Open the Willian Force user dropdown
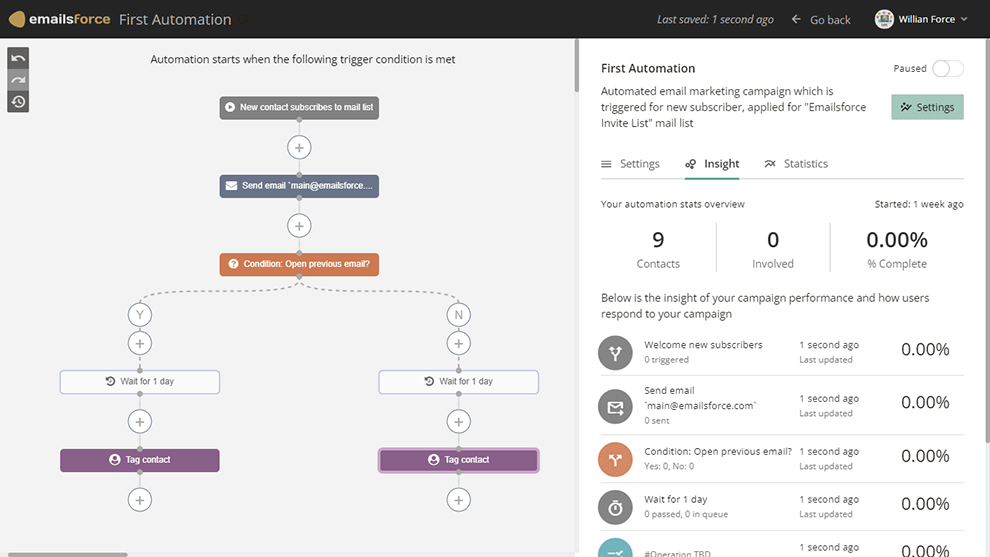 (x=921, y=19)
